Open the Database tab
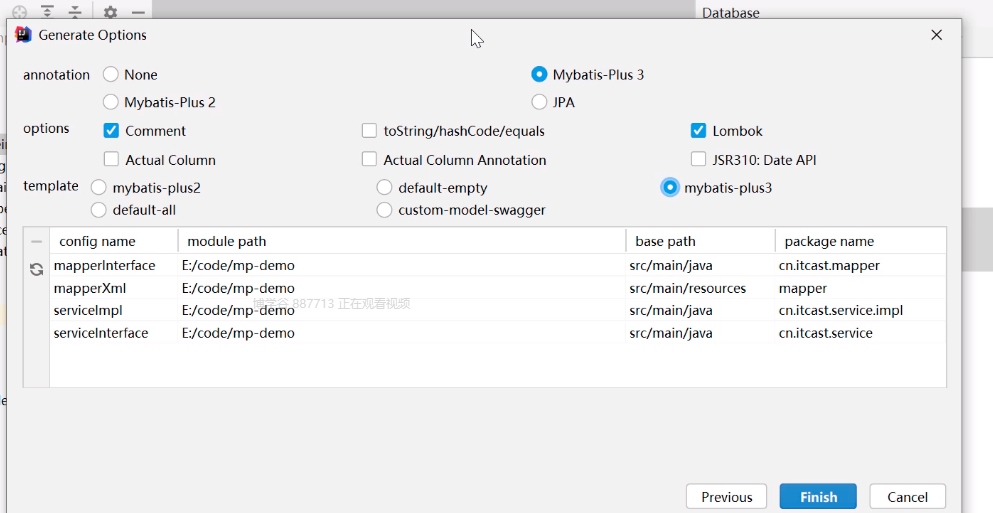 [731, 13]
